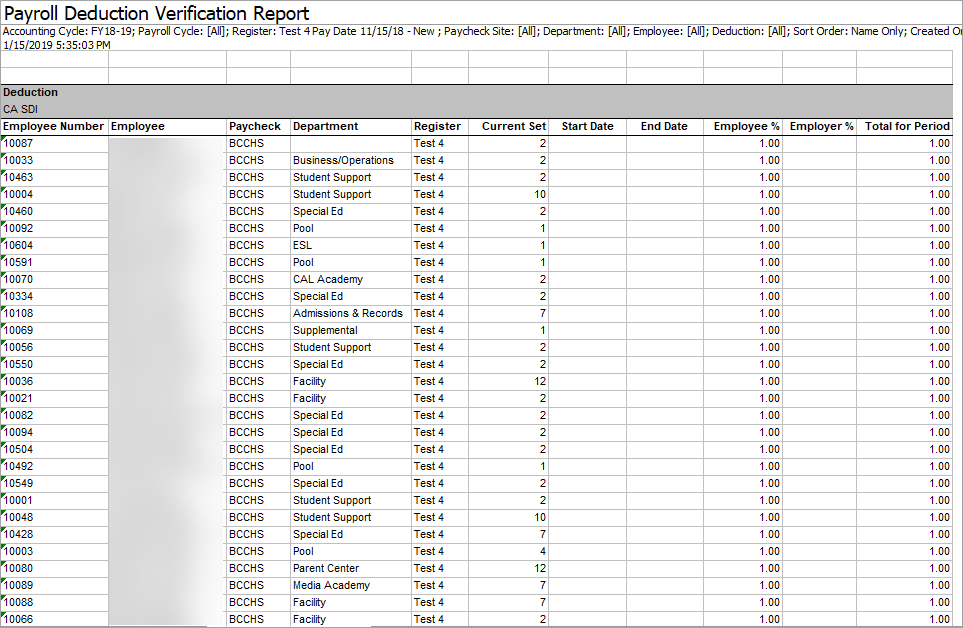Select the Paycheck column header
963x628 pixels.
[x=255, y=127]
